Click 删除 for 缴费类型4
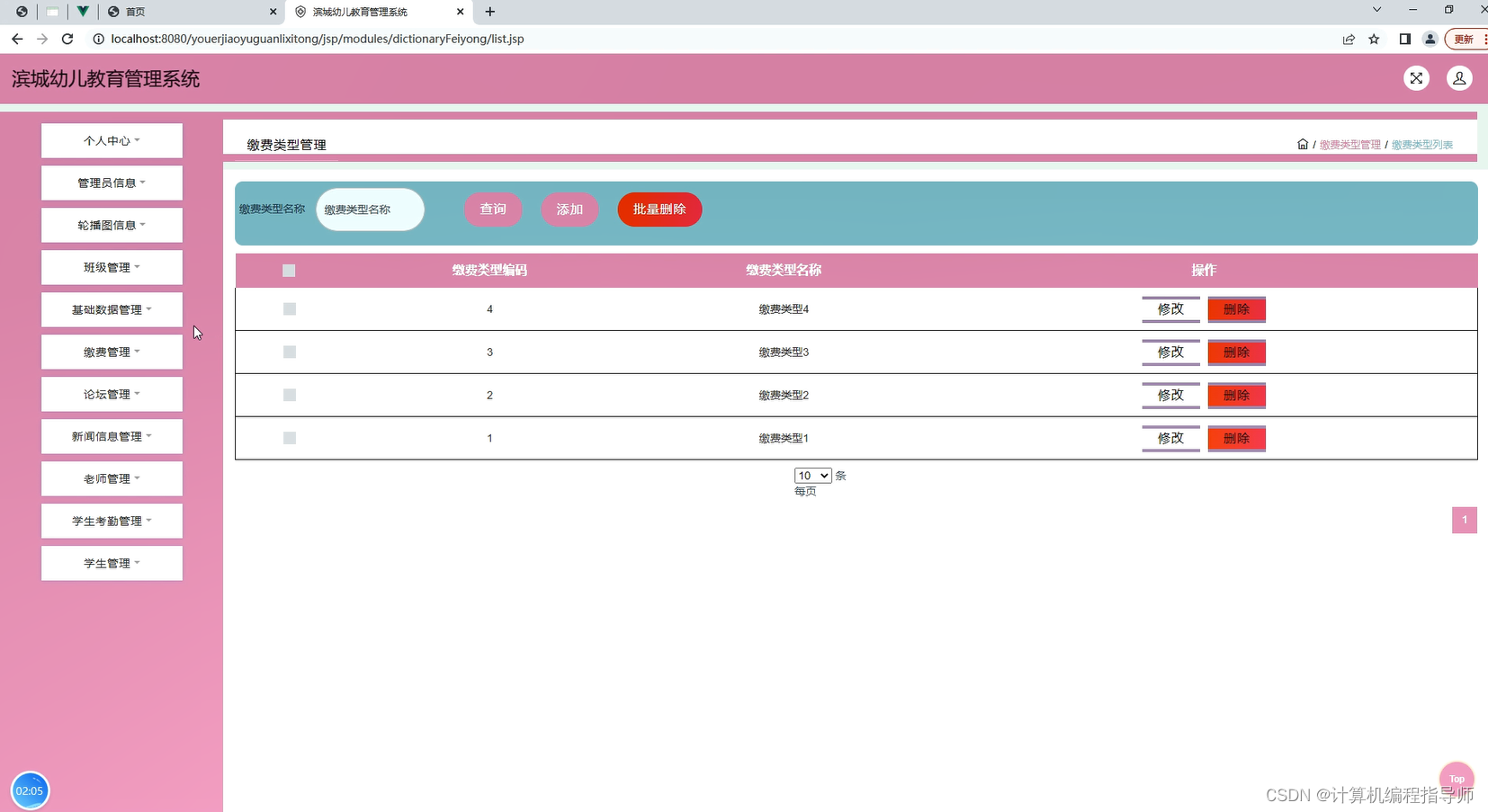1488x812 pixels. tap(1237, 309)
